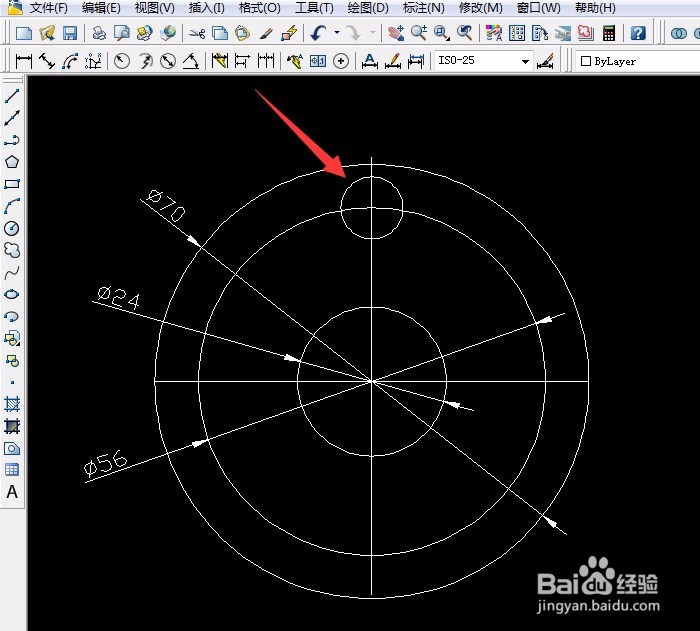This screenshot has width=700, height=631.
Task: Click the Jogged radius dimension tool
Action: tap(145, 61)
